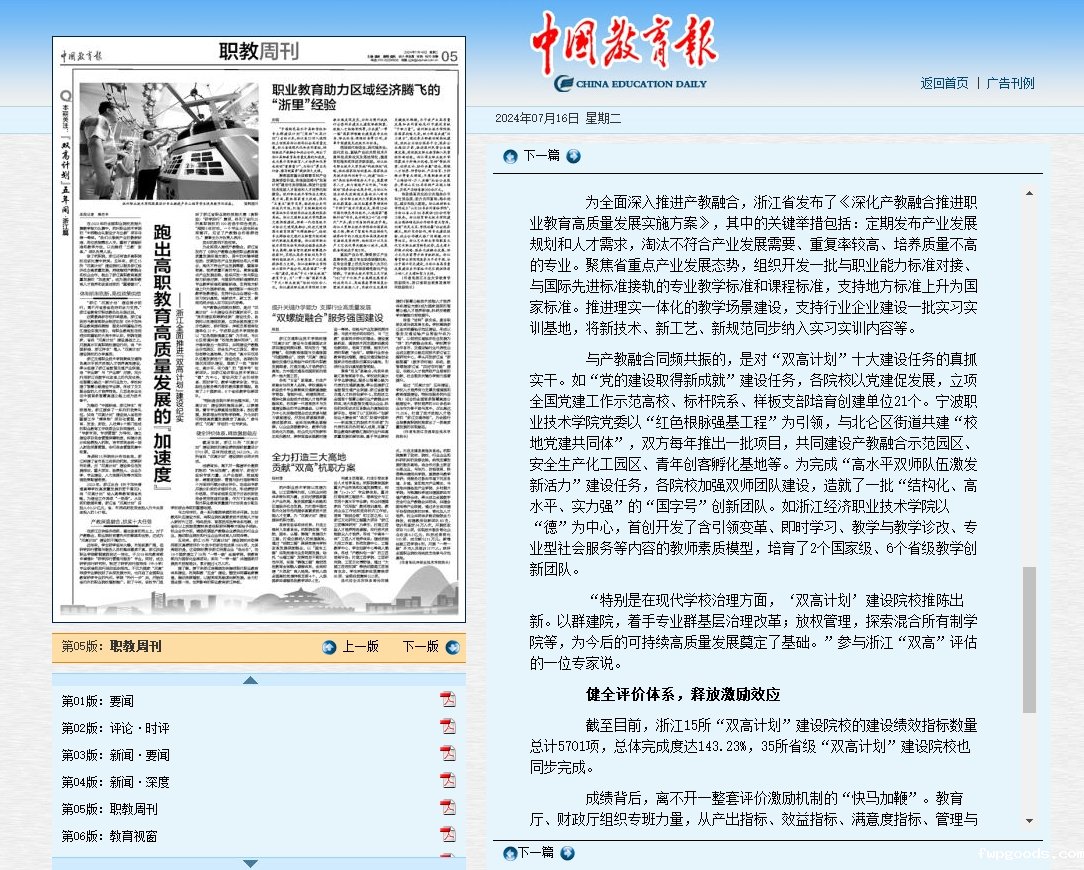Click the article scrollbar's down arrow
This screenshot has height=870, width=1084.
point(1029,820)
